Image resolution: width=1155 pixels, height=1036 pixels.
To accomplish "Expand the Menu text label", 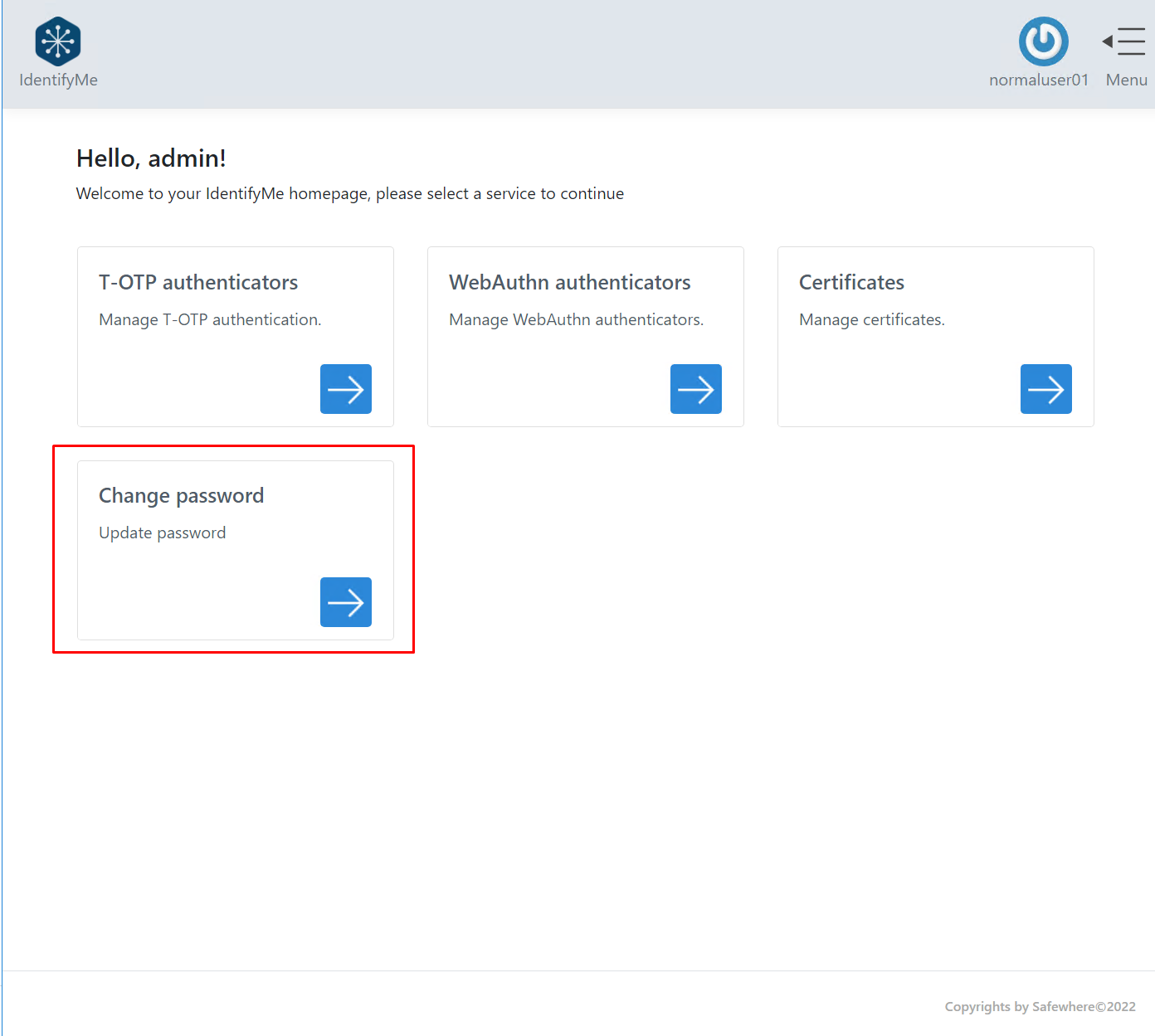I will tap(1126, 80).
